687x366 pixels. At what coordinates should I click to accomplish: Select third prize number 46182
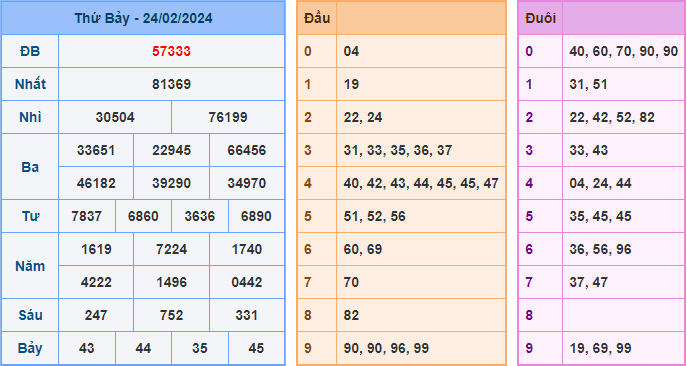[x=96, y=183]
